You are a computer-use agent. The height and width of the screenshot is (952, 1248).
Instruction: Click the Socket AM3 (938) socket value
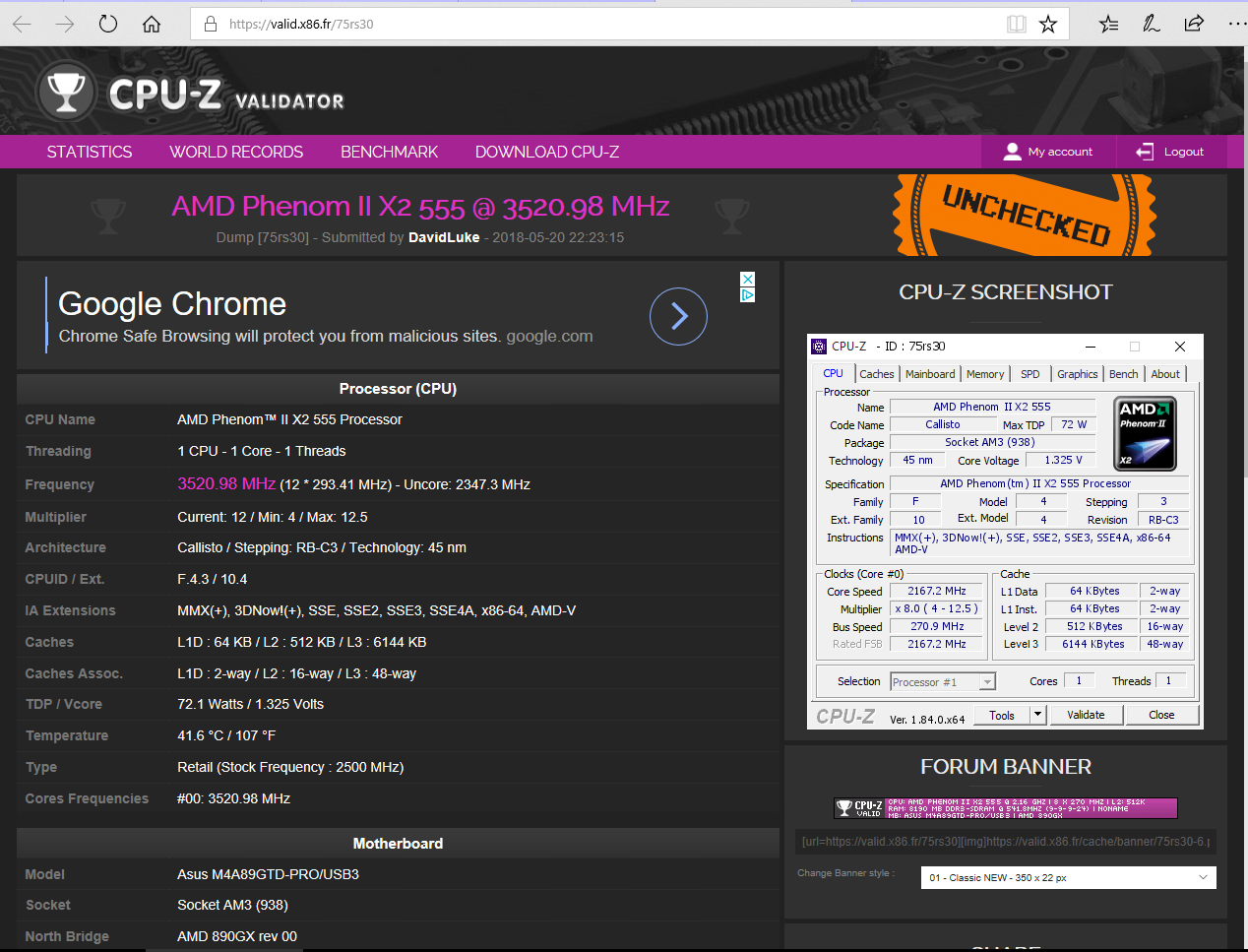click(232, 905)
